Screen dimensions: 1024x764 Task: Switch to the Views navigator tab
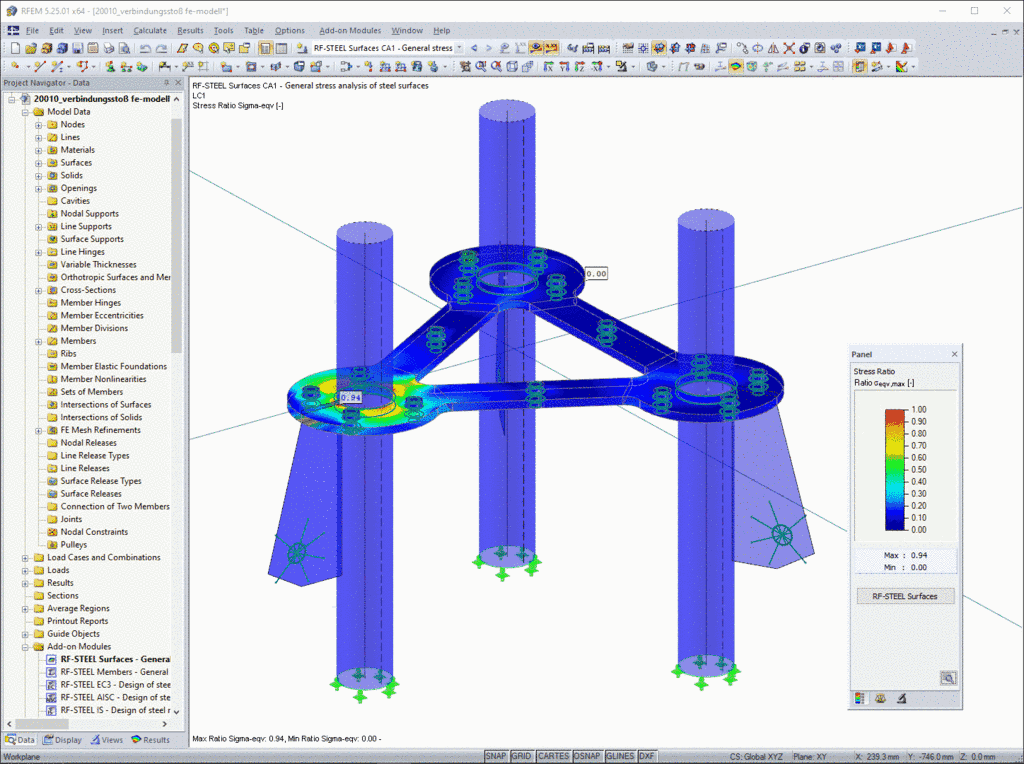(106, 740)
